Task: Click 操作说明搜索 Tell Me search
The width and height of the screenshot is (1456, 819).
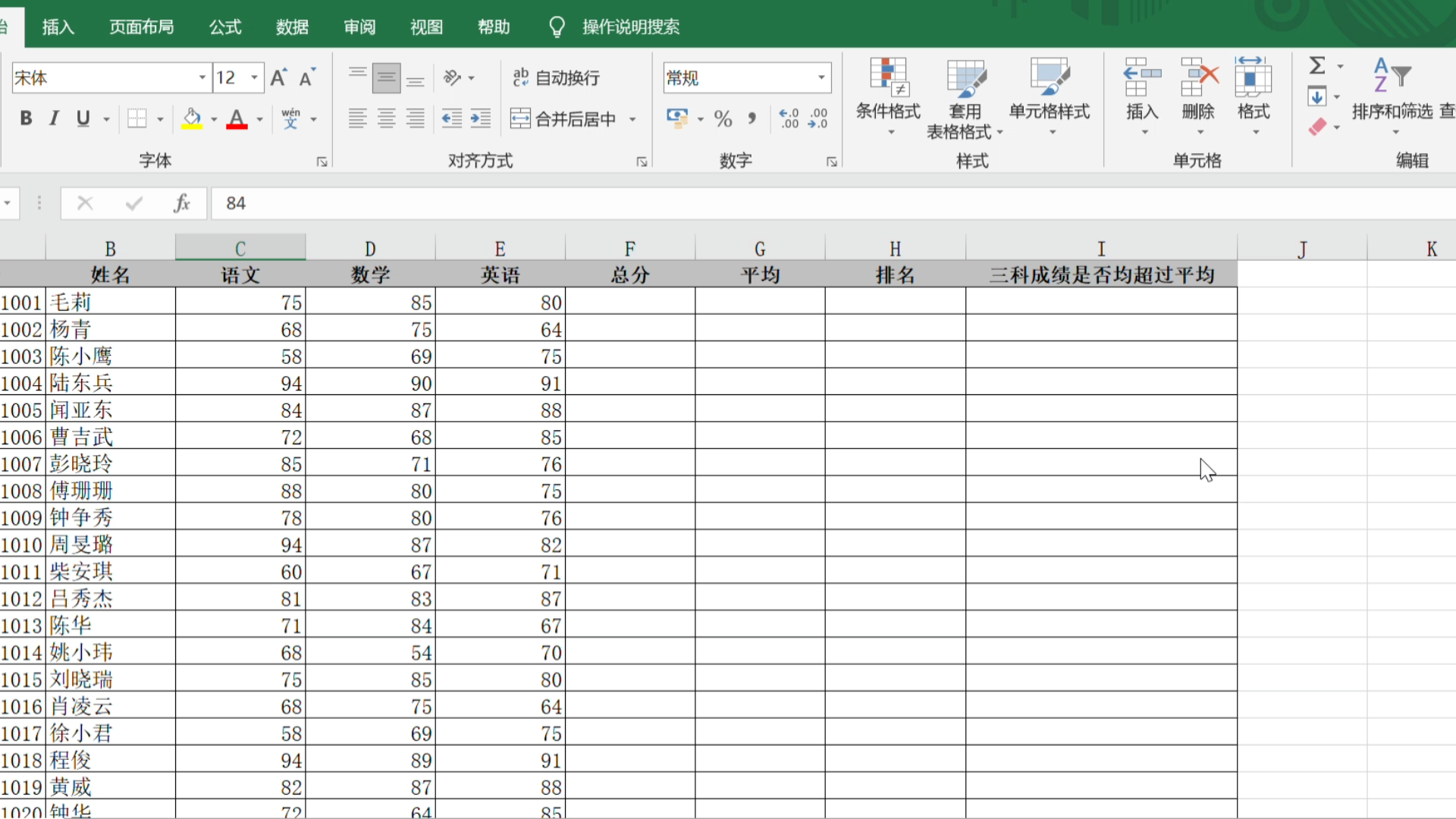Action: coord(630,27)
